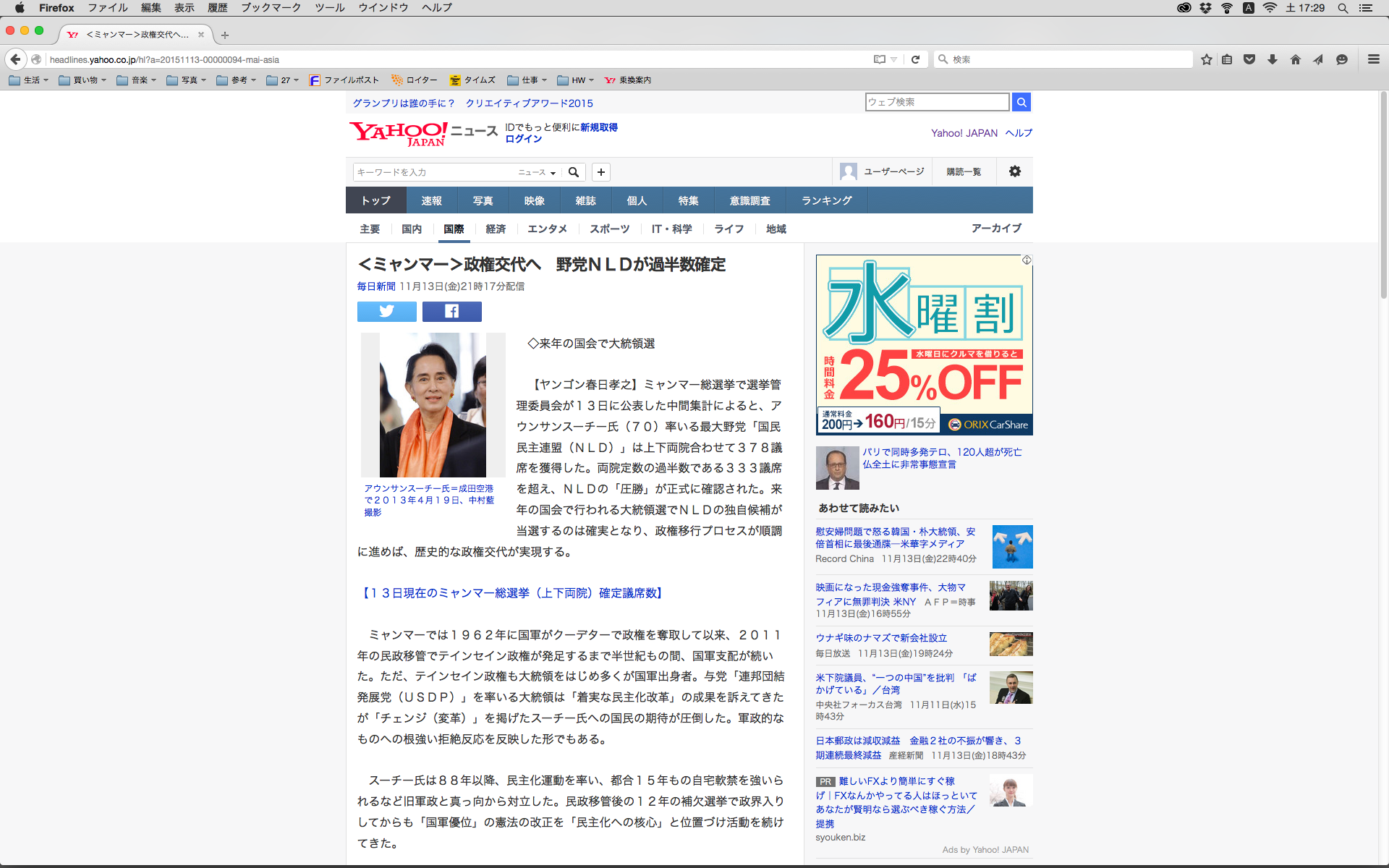The width and height of the screenshot is (1389, 868).
Task: Open the ブックマーク menu in menu bar
Action: click(271, 8)
